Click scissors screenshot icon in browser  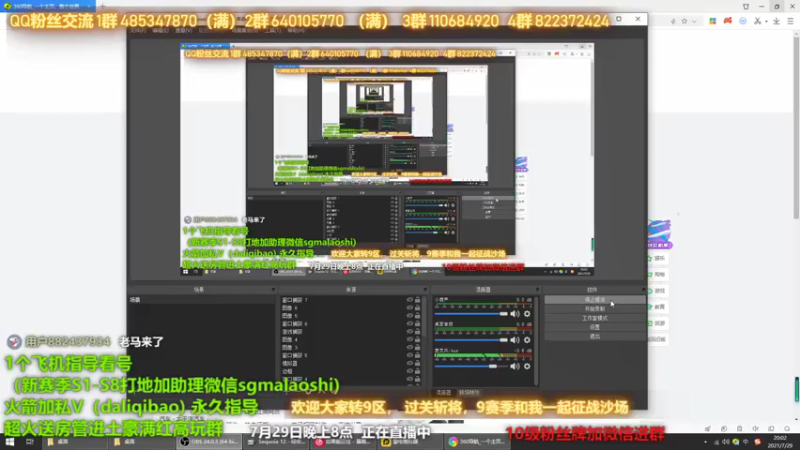758,21
